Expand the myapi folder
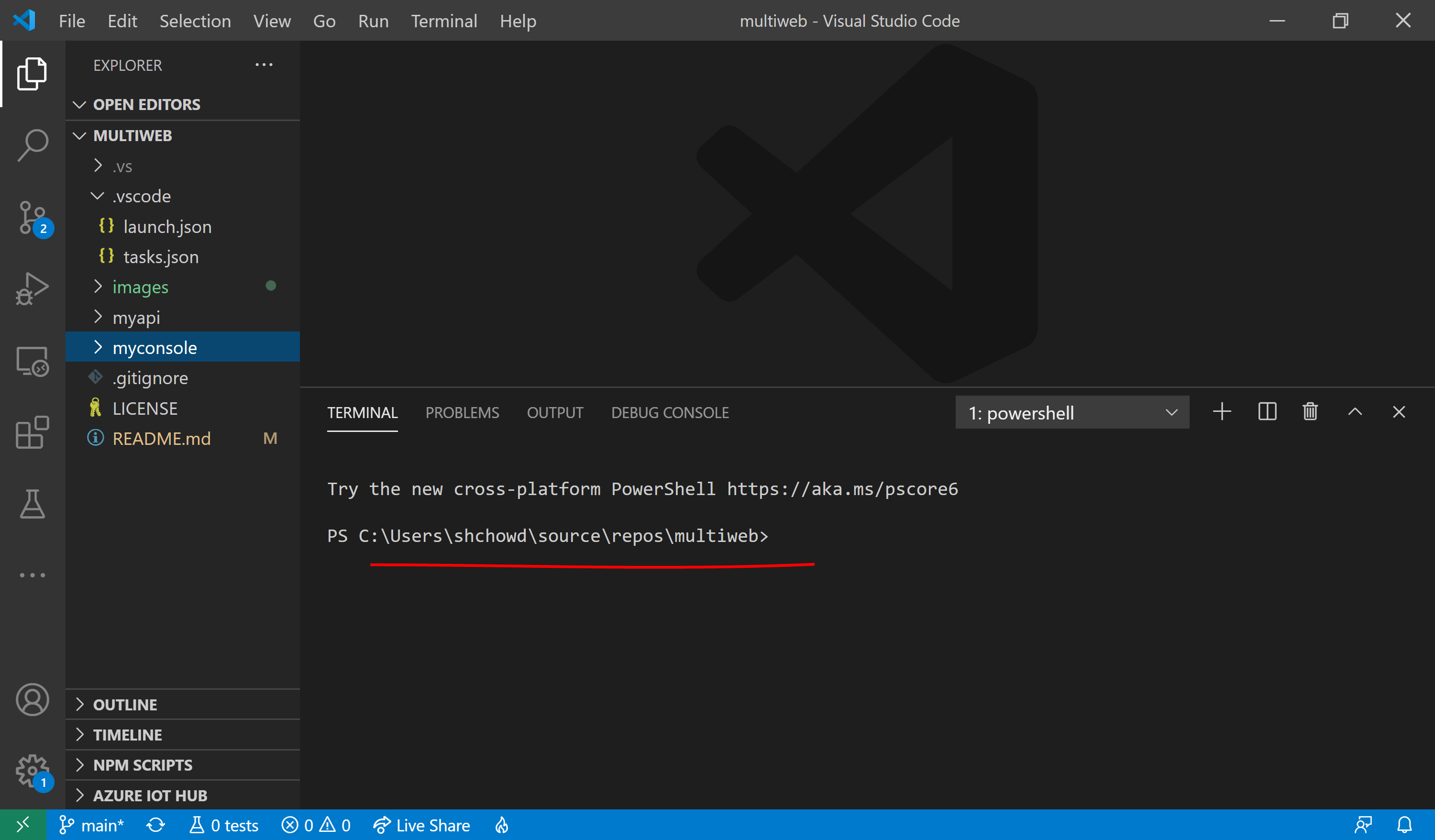Image resolution: width=1435 pixels, height=840 pixels. [x=137, y=317]
